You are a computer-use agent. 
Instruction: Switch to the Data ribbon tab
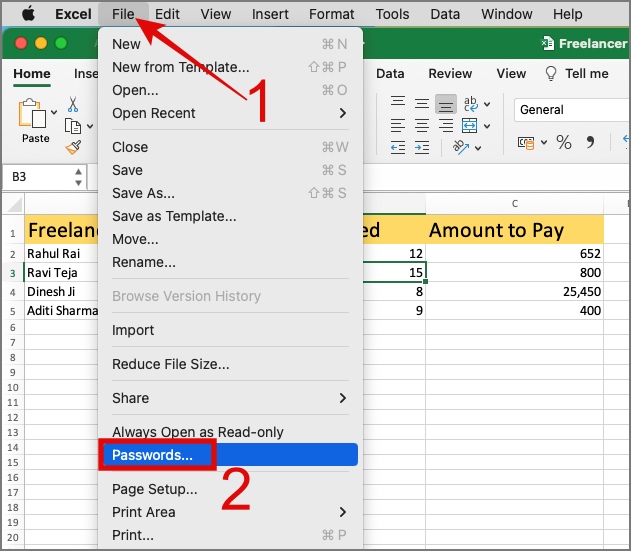pos(390,74)
